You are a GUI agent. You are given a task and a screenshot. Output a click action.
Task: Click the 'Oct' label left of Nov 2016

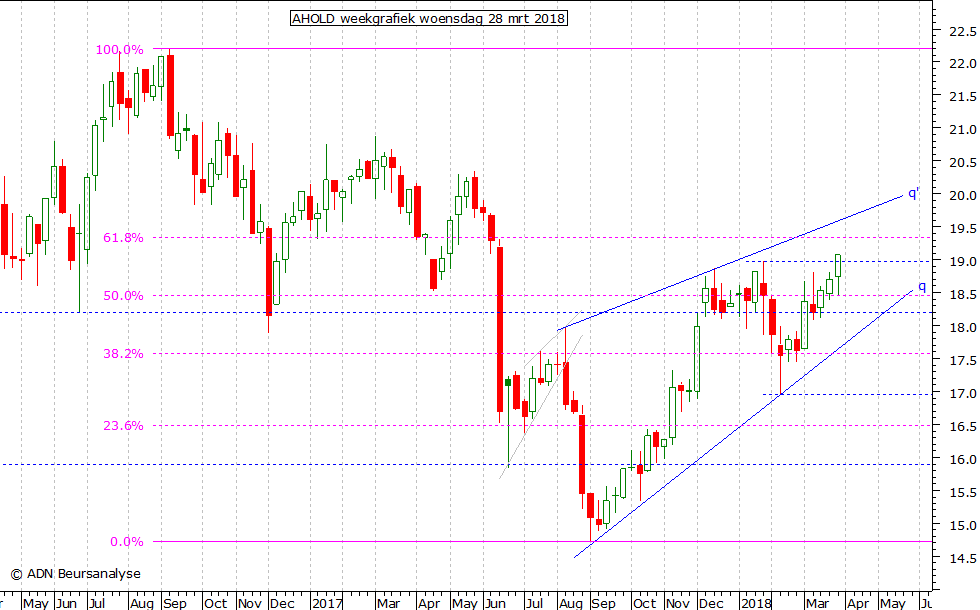(x=215, y=603)
